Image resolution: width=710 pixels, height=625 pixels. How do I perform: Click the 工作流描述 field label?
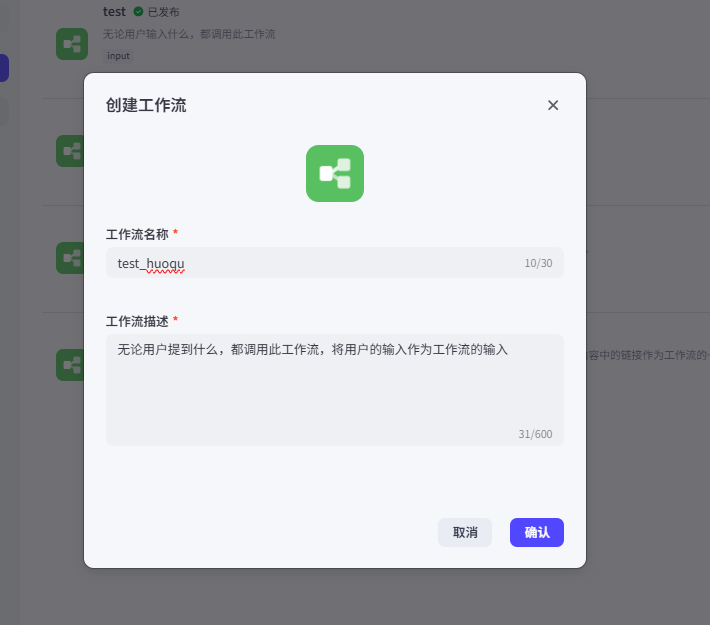tap(137, 321)
